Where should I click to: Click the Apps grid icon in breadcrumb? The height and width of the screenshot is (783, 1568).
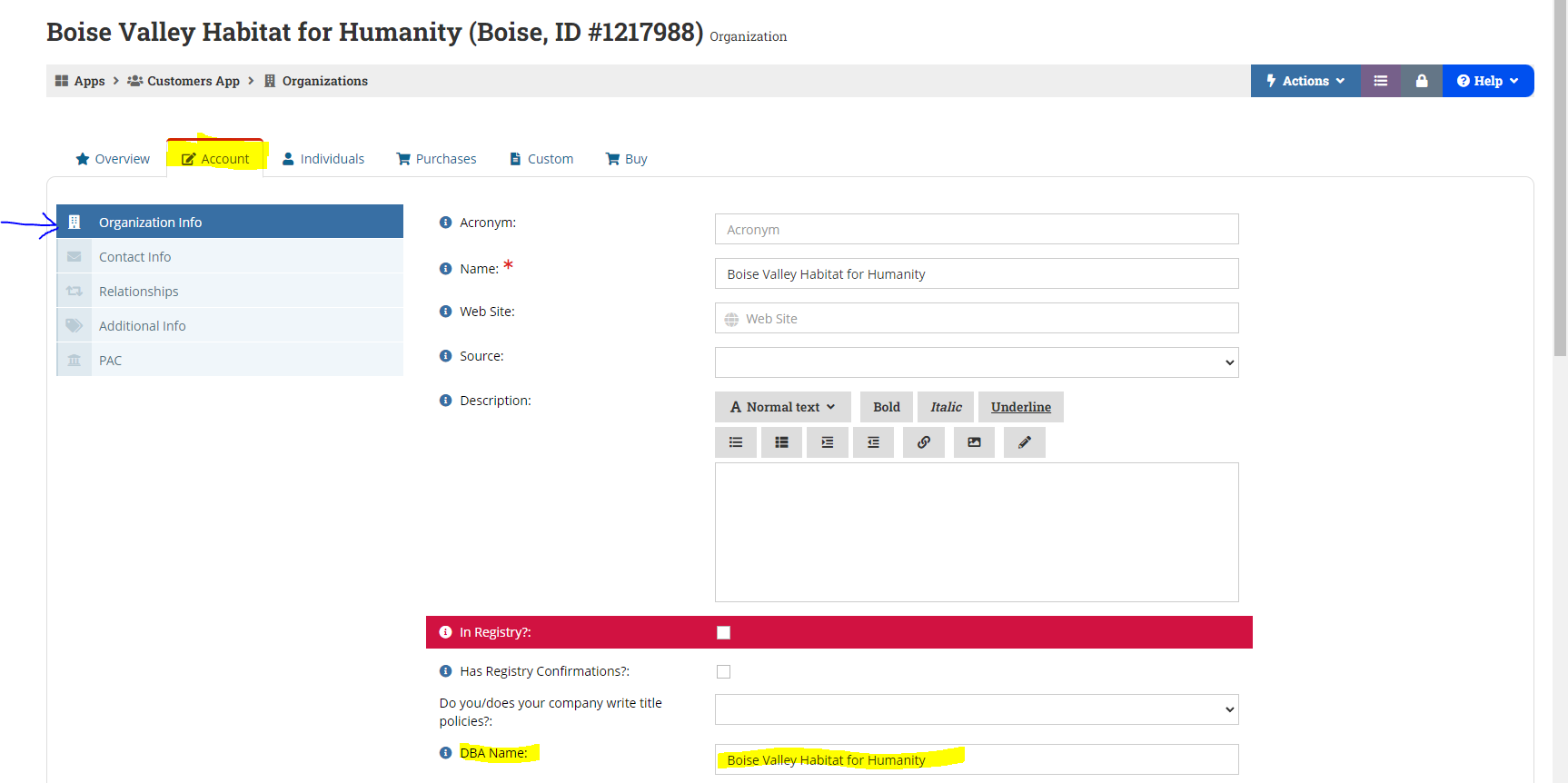(x=62, y=81)
